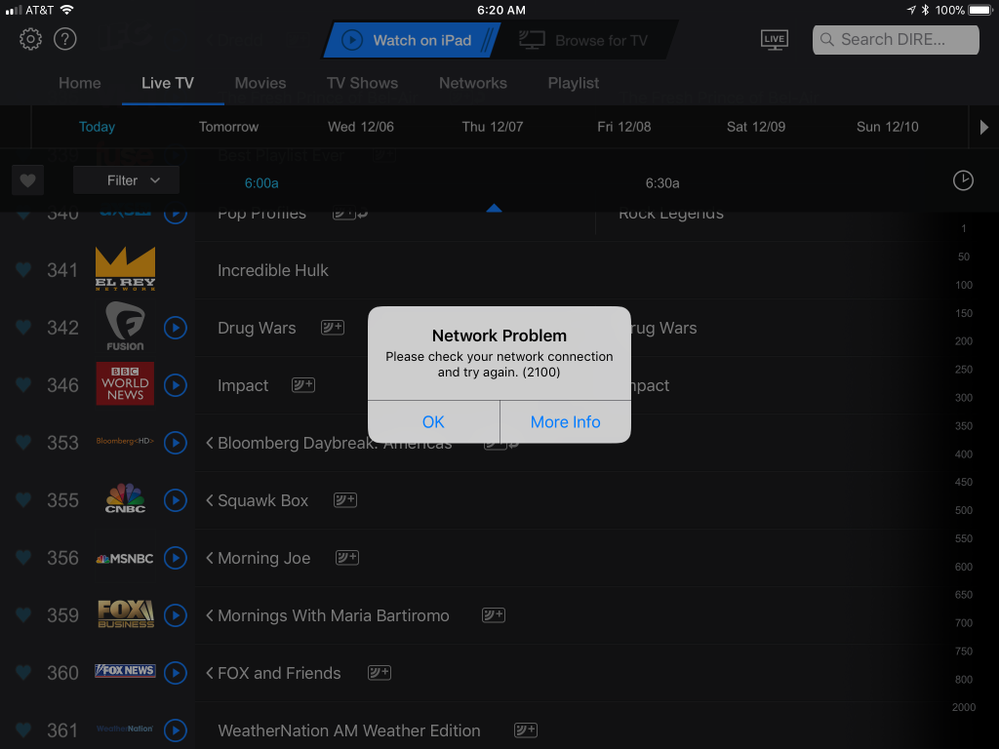Expand earlier listing for Morning Joe
This screenshot has width=999, height=749.
pos(209,558)
